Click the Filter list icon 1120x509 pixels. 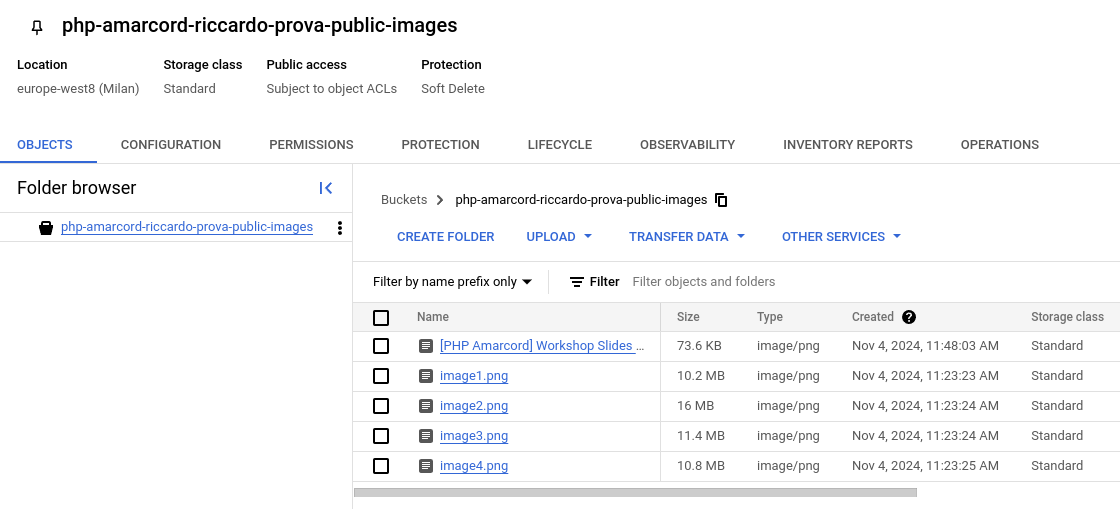point(577,282)
